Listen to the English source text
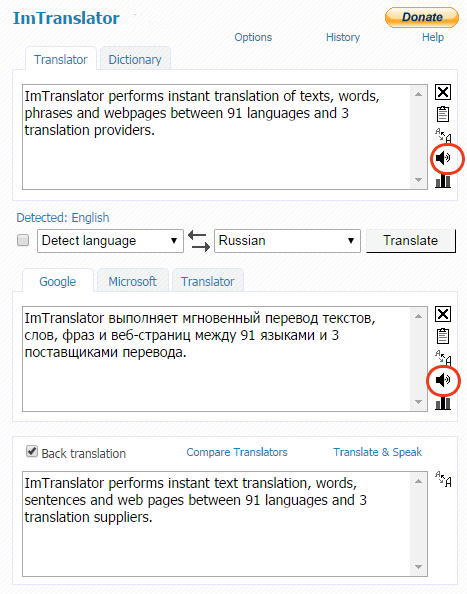The image size is (467, 594). pos(443,158)
